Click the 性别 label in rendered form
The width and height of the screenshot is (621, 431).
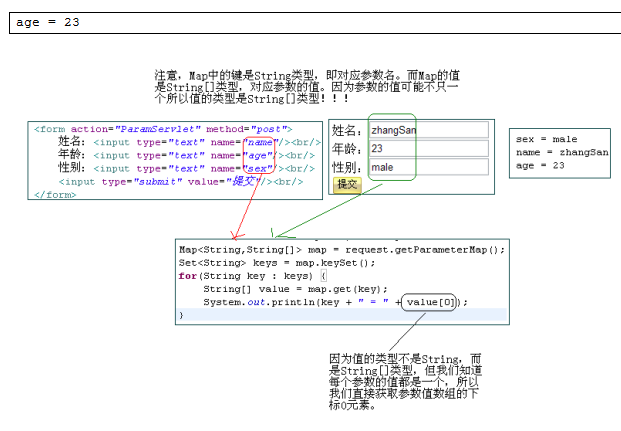346,168
